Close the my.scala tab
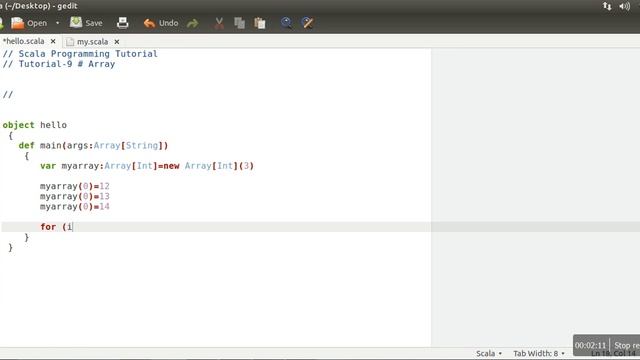The image size is (640, 360). [117, 42]
